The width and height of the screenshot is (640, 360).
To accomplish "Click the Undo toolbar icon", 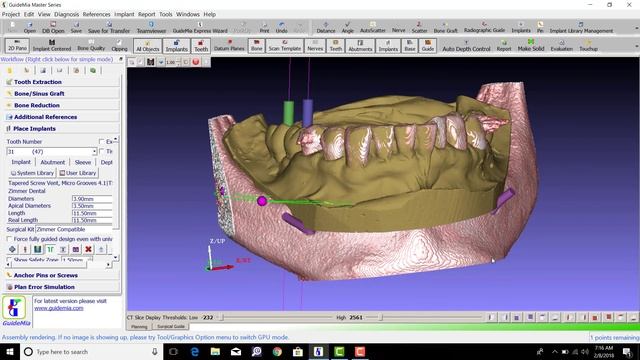I will pos(281,27).
